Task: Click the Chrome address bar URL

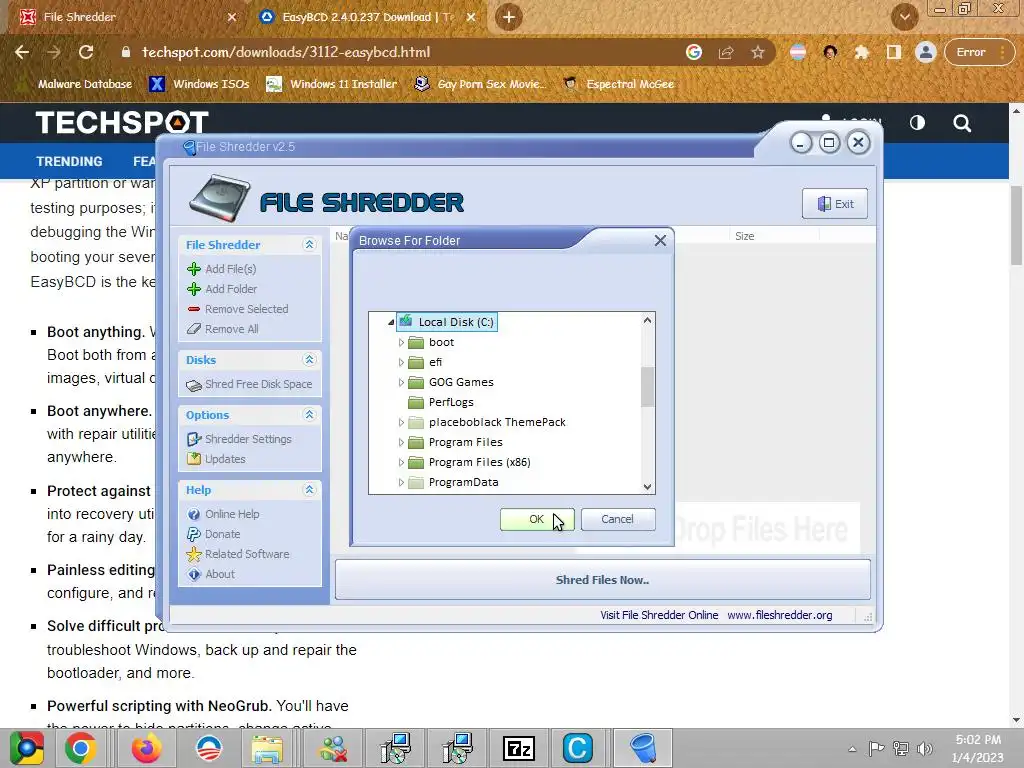Action: pyautogui.click(x=286, y=52)
